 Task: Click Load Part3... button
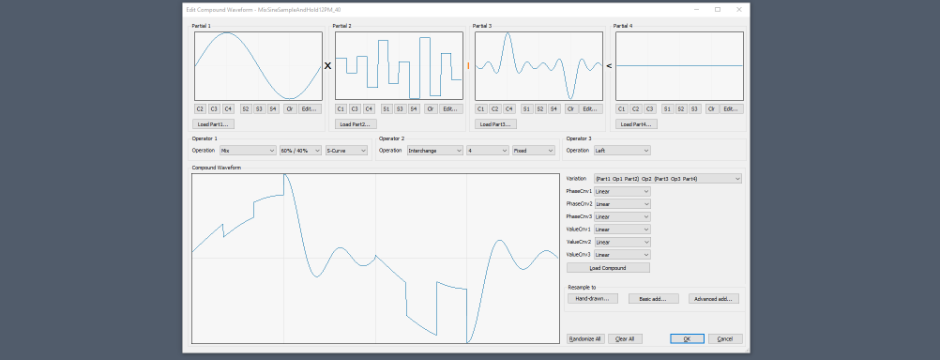pyautogui.click(x=495, y=124)
